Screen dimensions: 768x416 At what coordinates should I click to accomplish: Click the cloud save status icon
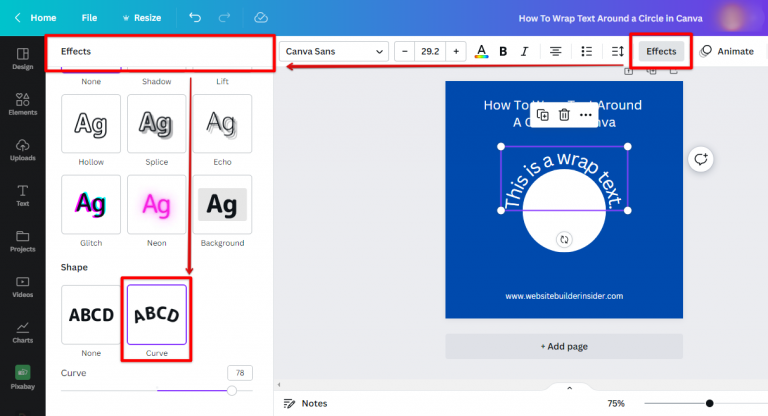pos(261,18)
